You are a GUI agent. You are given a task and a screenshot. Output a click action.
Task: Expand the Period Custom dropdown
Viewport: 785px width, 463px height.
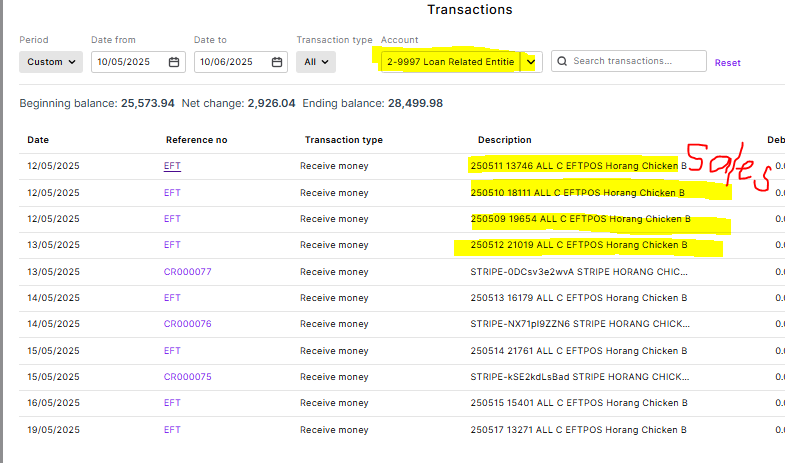click(x=50, y=62)
